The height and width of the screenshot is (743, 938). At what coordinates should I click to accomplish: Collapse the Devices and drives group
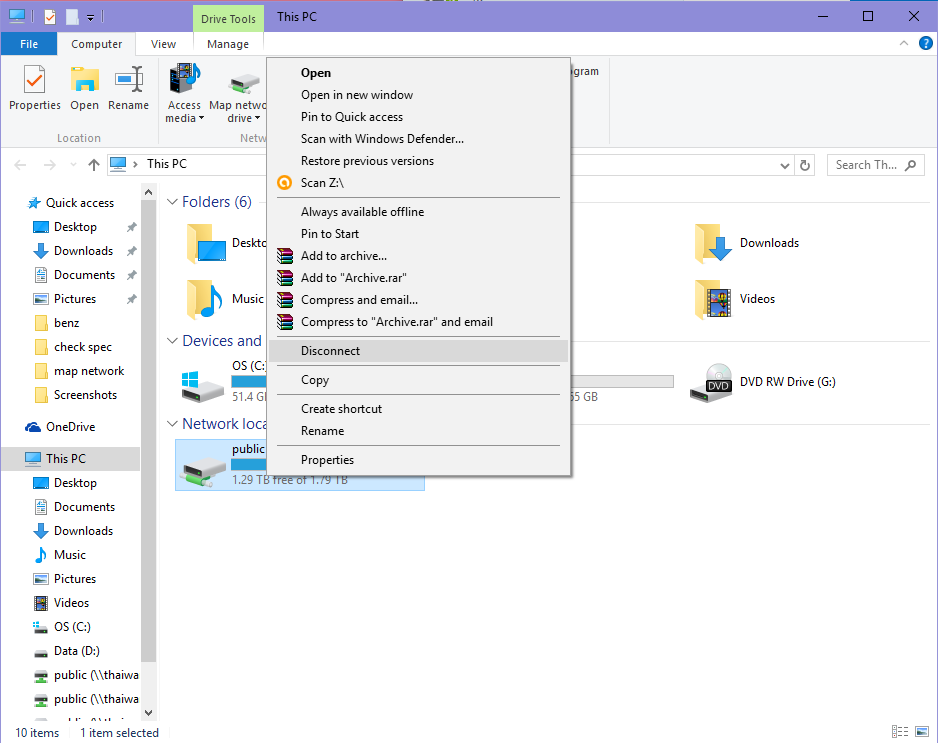172,340
